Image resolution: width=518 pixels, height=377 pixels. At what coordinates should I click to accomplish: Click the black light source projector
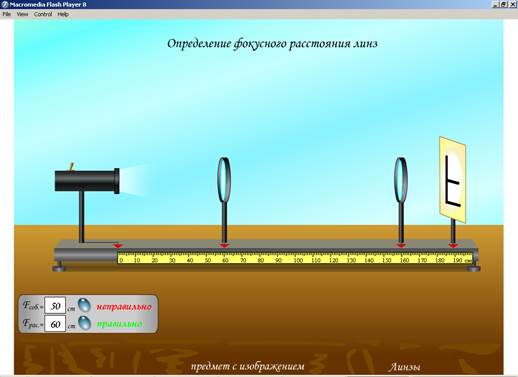pyautogui.click(x=87, y=181)
